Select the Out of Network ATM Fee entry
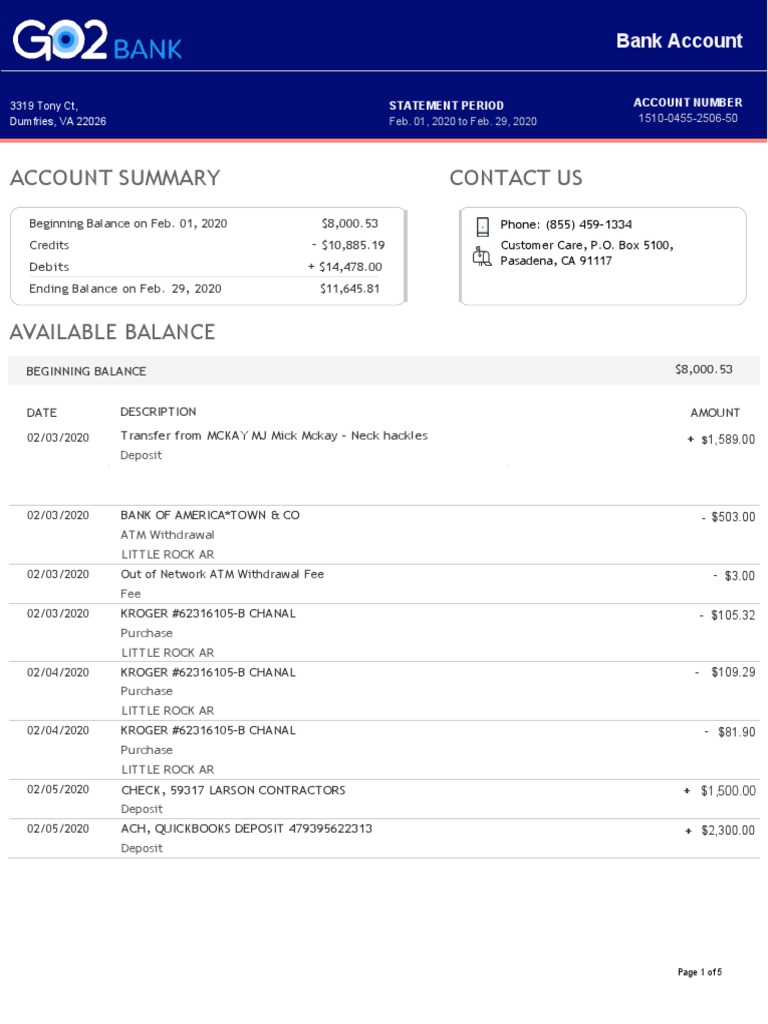This screenshot has height=1024, width=768. click(222, 575)
